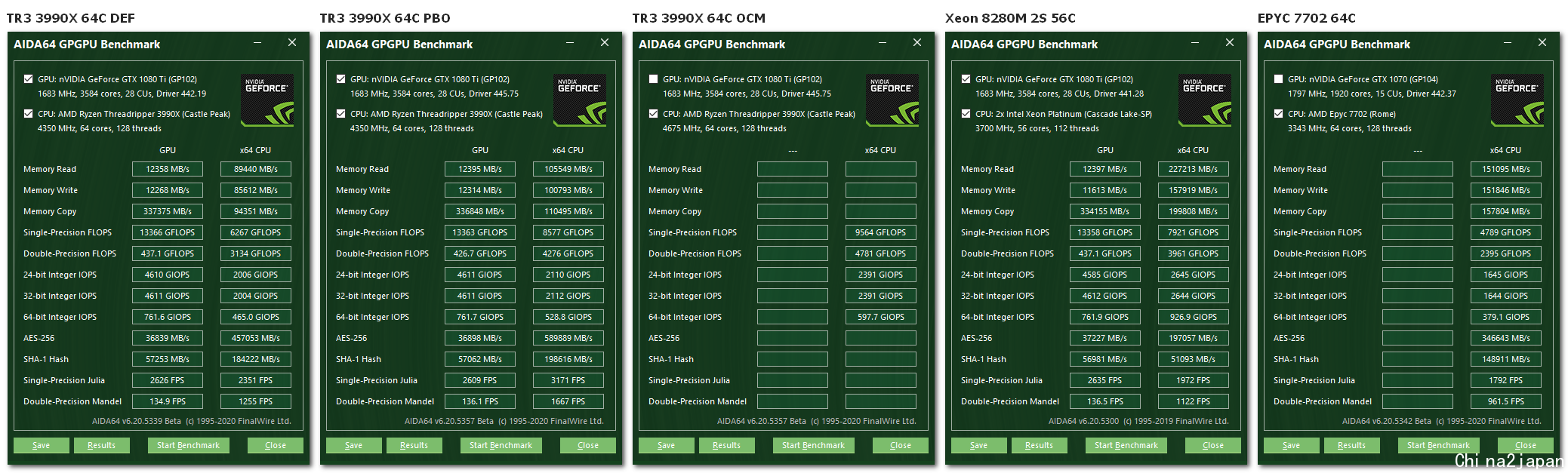Close the Xeon 8280M window with X
This screenshot has height=473, width=1568.
click(x=1230, y=43)
